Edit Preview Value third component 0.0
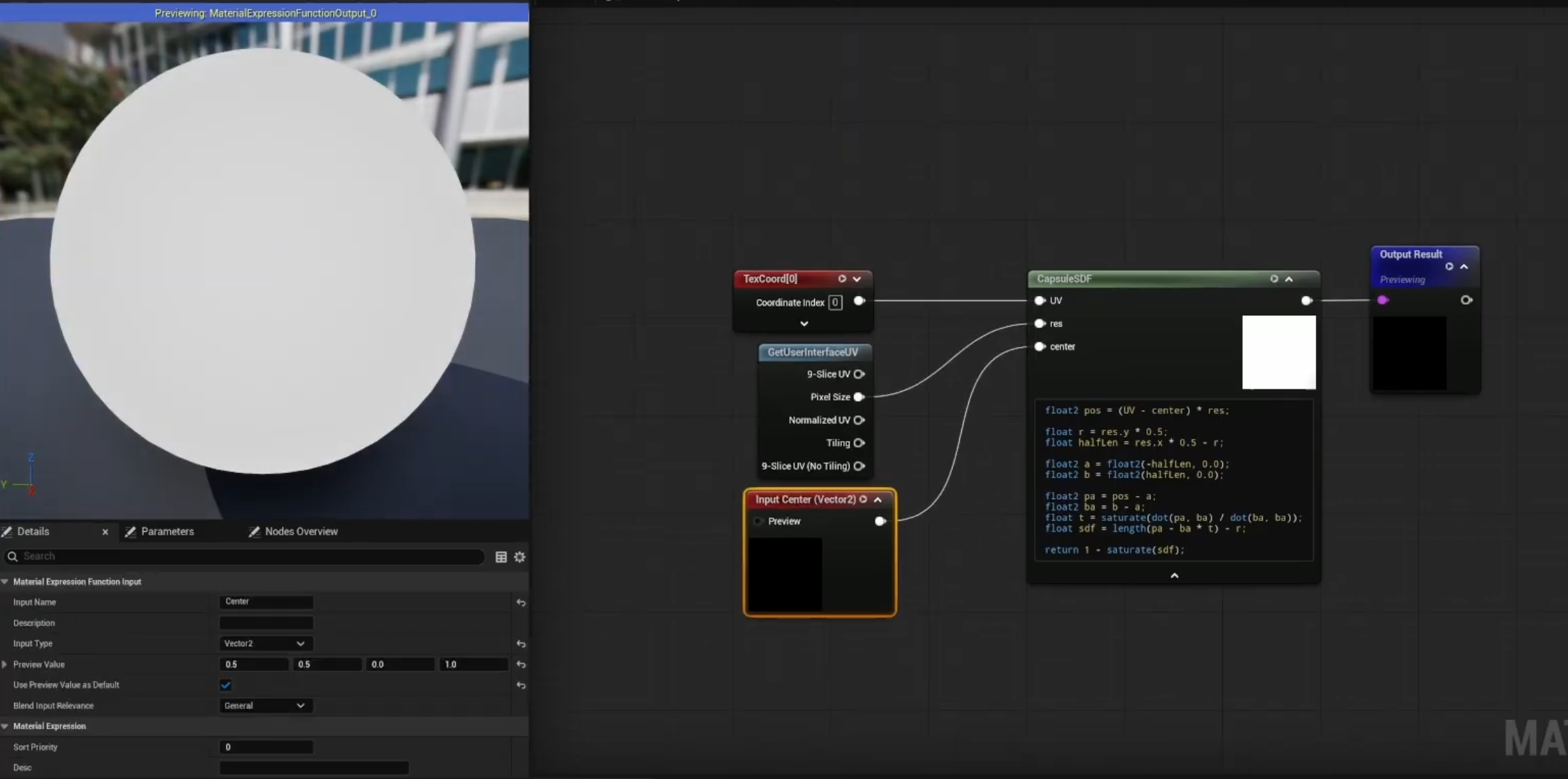 (x=400, y=665)
